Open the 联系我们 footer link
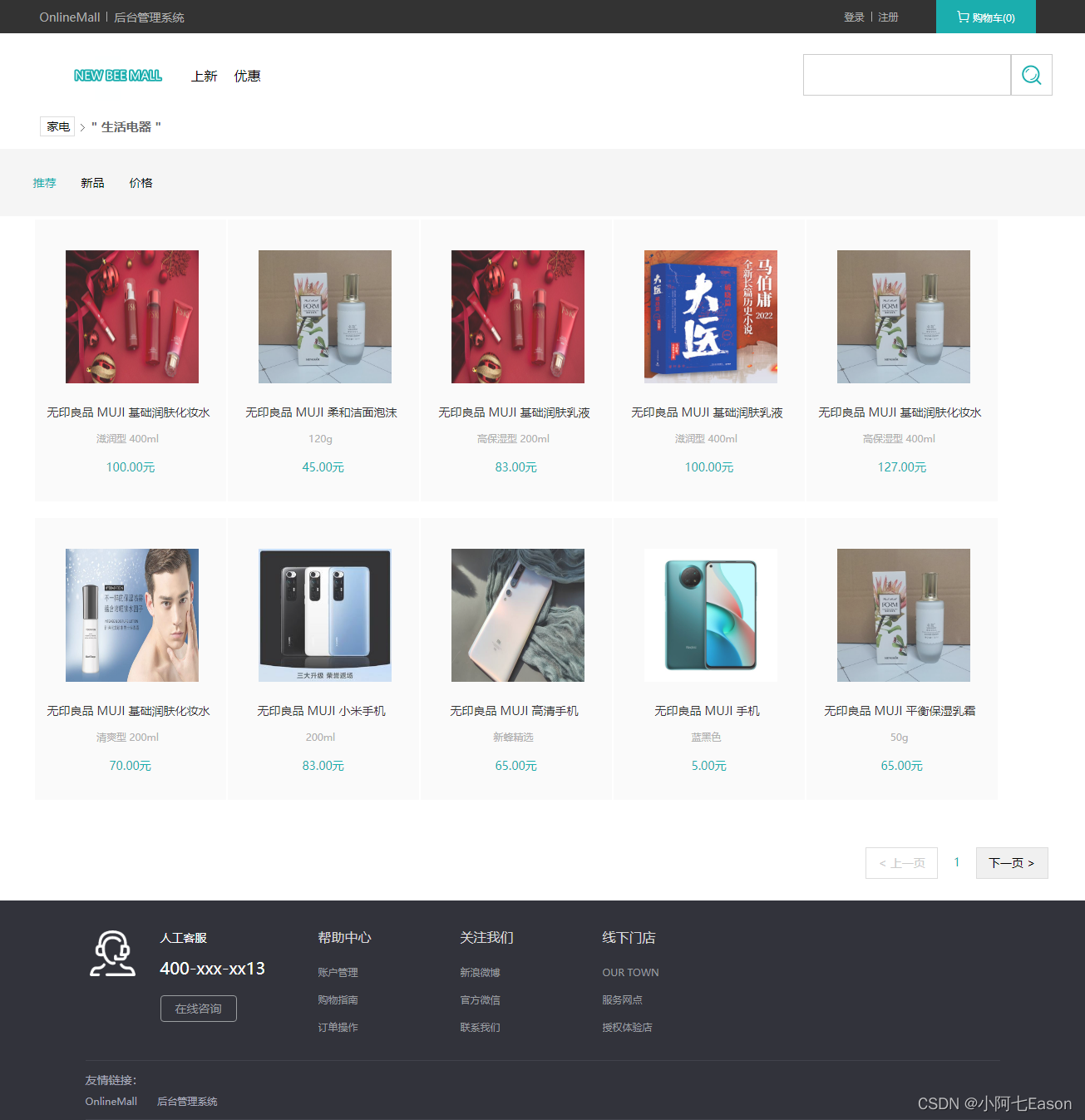Screen dimensions: 1085x1120 pos(481,1027)
